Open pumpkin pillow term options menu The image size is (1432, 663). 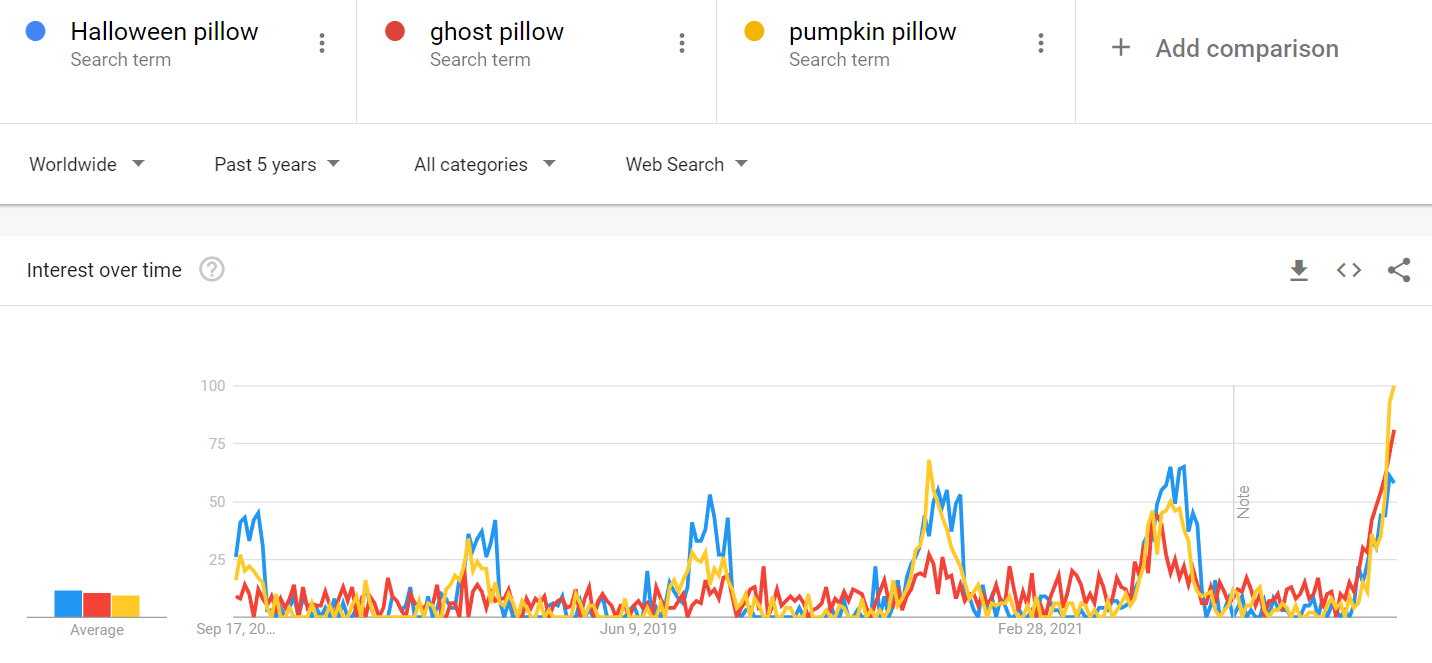coord(1041,43)
